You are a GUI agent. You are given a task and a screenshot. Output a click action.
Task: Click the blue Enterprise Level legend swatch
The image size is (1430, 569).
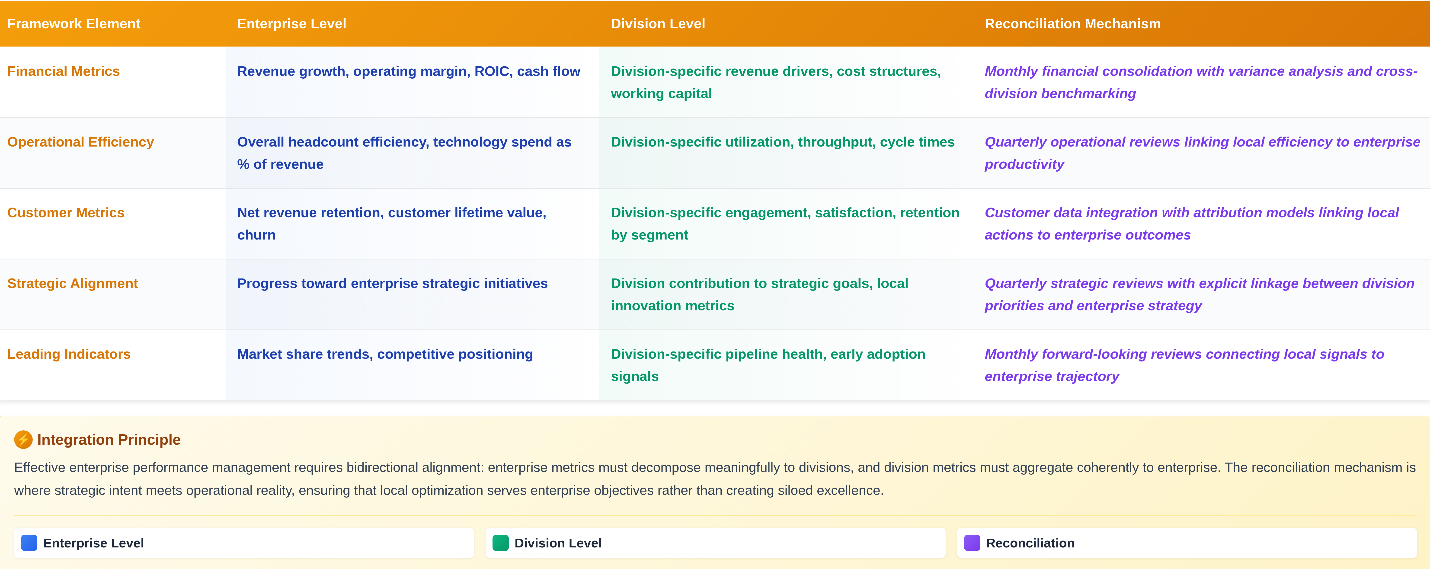point(29,543)
